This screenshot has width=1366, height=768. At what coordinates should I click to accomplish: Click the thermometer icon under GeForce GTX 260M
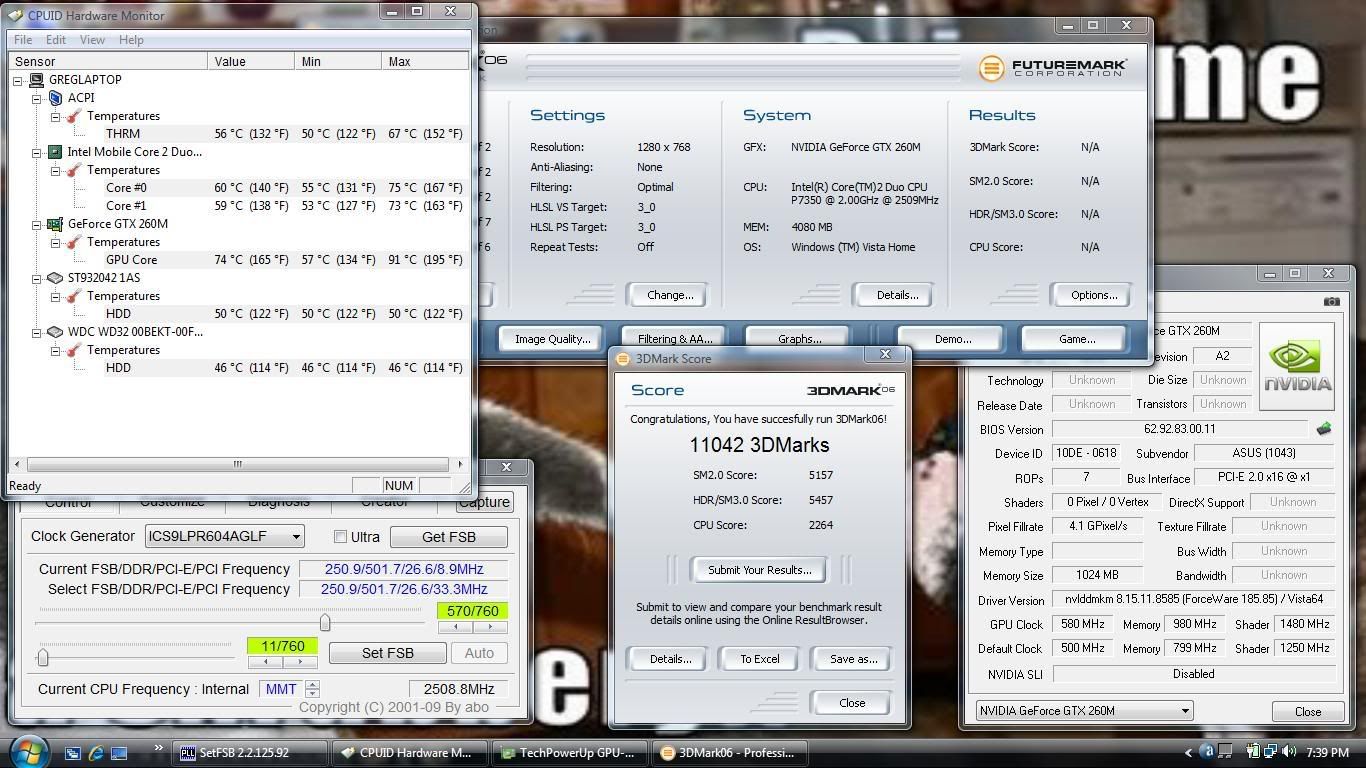pos(73,242)
